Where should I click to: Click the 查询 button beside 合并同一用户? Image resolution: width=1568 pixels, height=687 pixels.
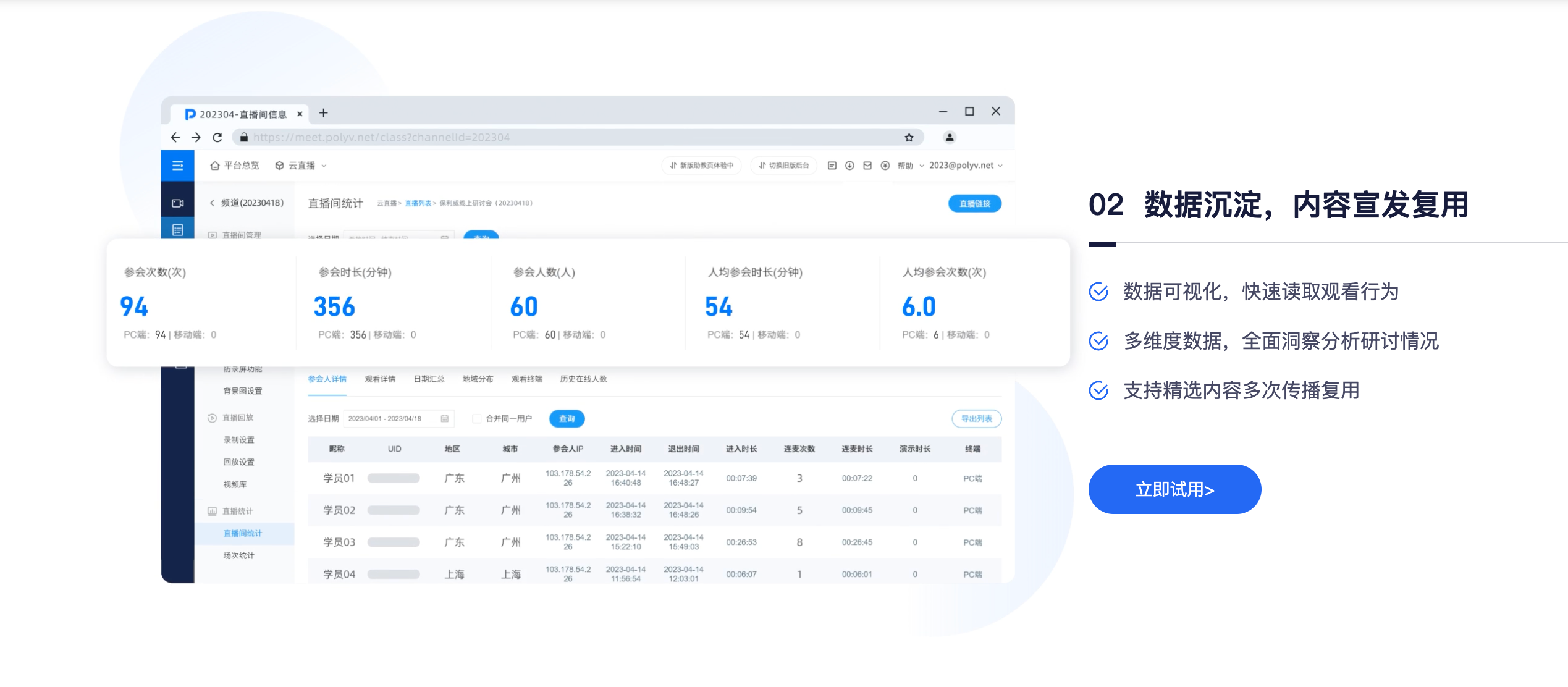point(567,419)
